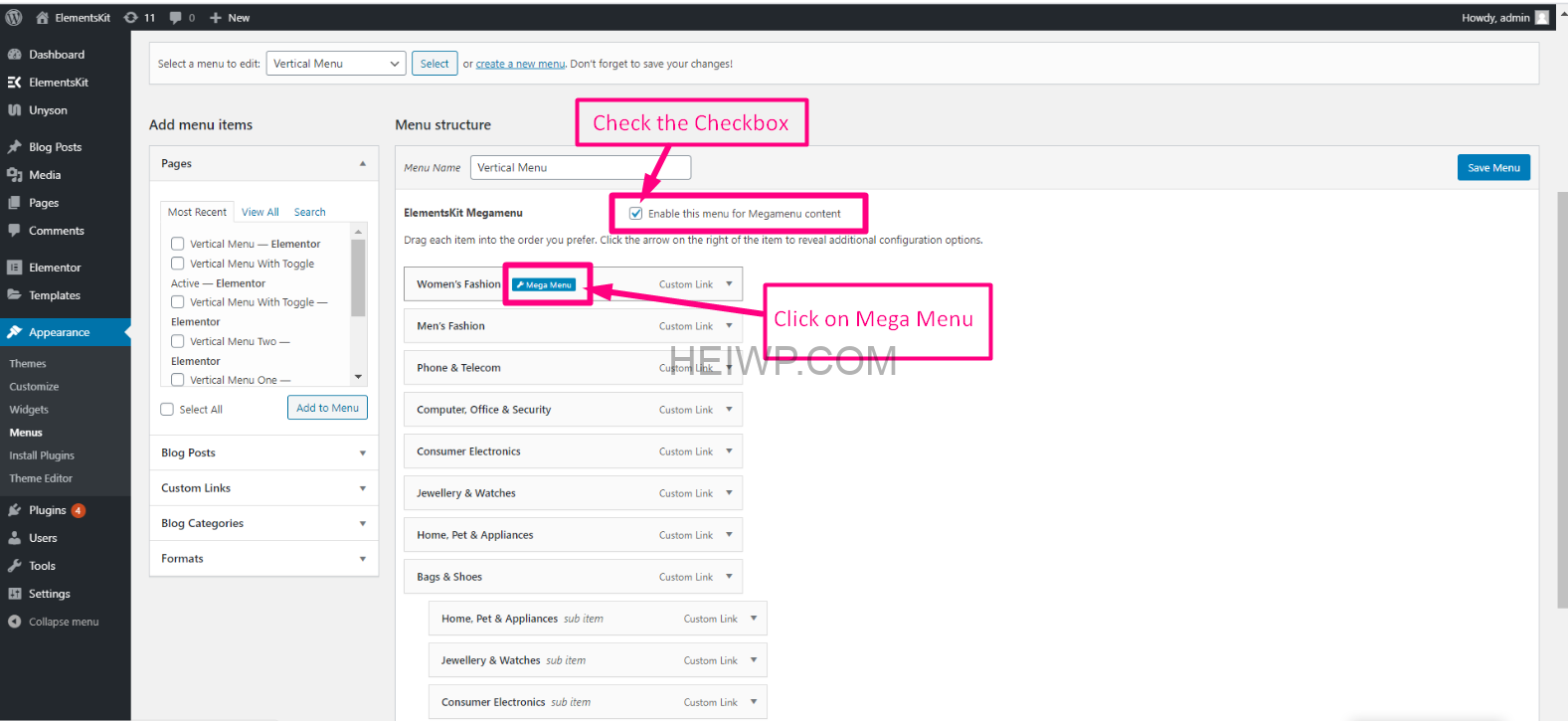Toggle the Select All checkbox

point(167,410)
